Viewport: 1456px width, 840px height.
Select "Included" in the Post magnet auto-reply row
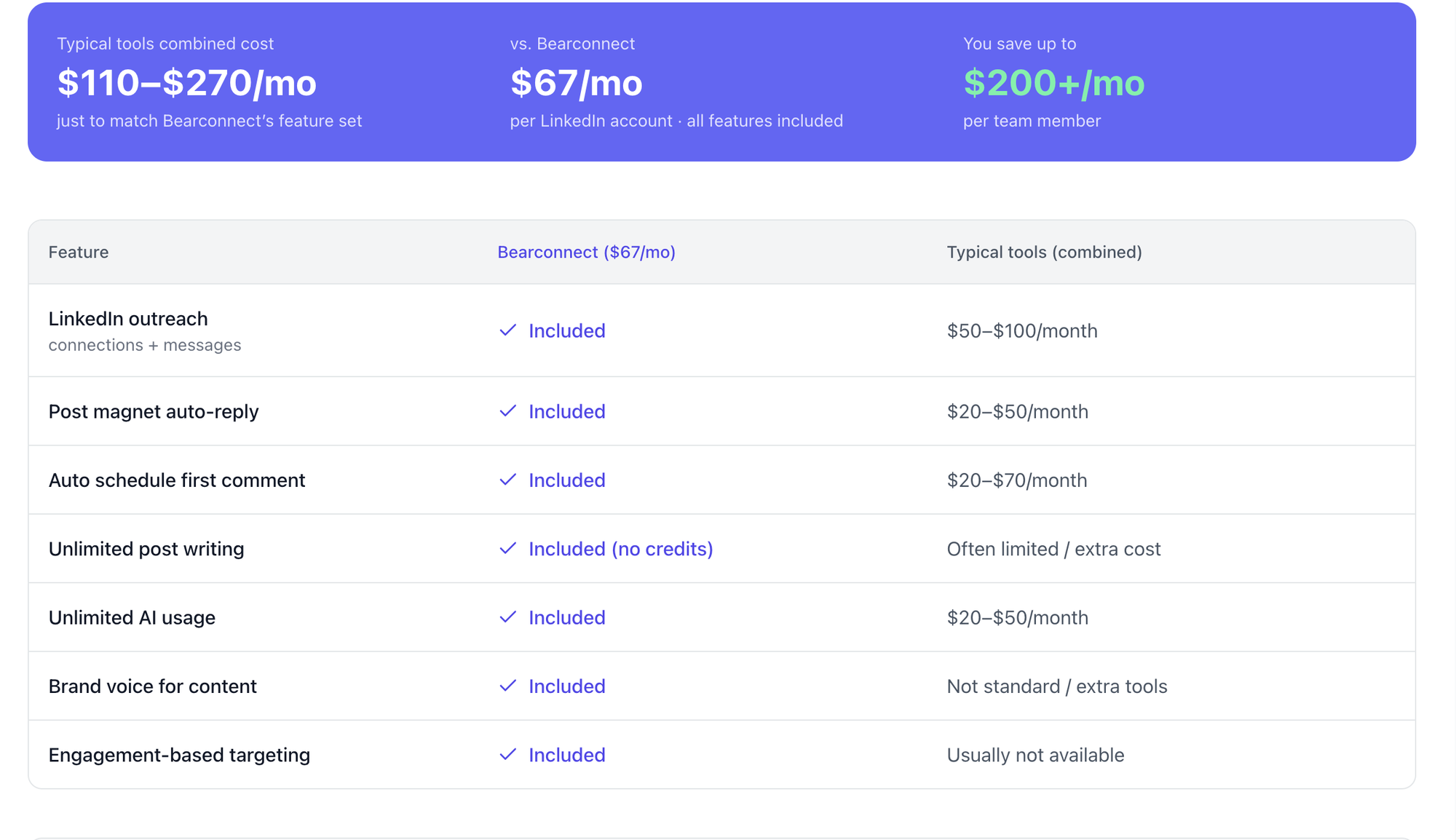567,411
